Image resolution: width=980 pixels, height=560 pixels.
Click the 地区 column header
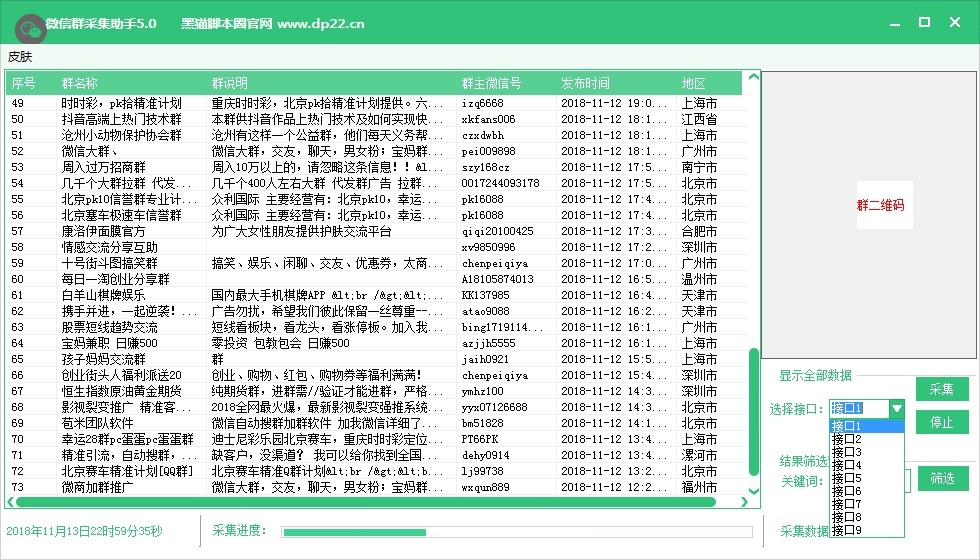click(x=709, y=83)
